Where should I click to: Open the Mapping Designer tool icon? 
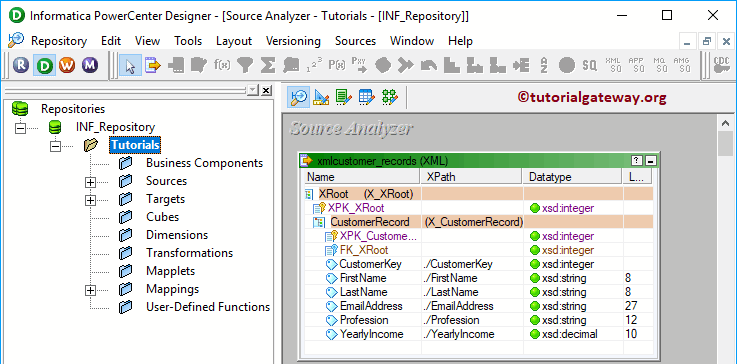click(390, 97)
